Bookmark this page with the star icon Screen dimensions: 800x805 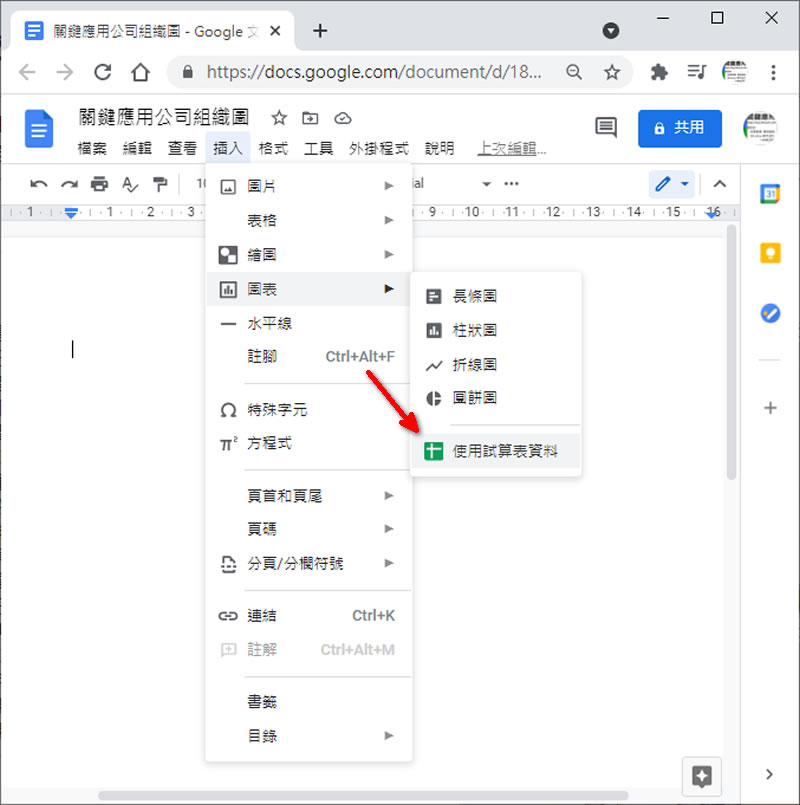pos(612,72)
